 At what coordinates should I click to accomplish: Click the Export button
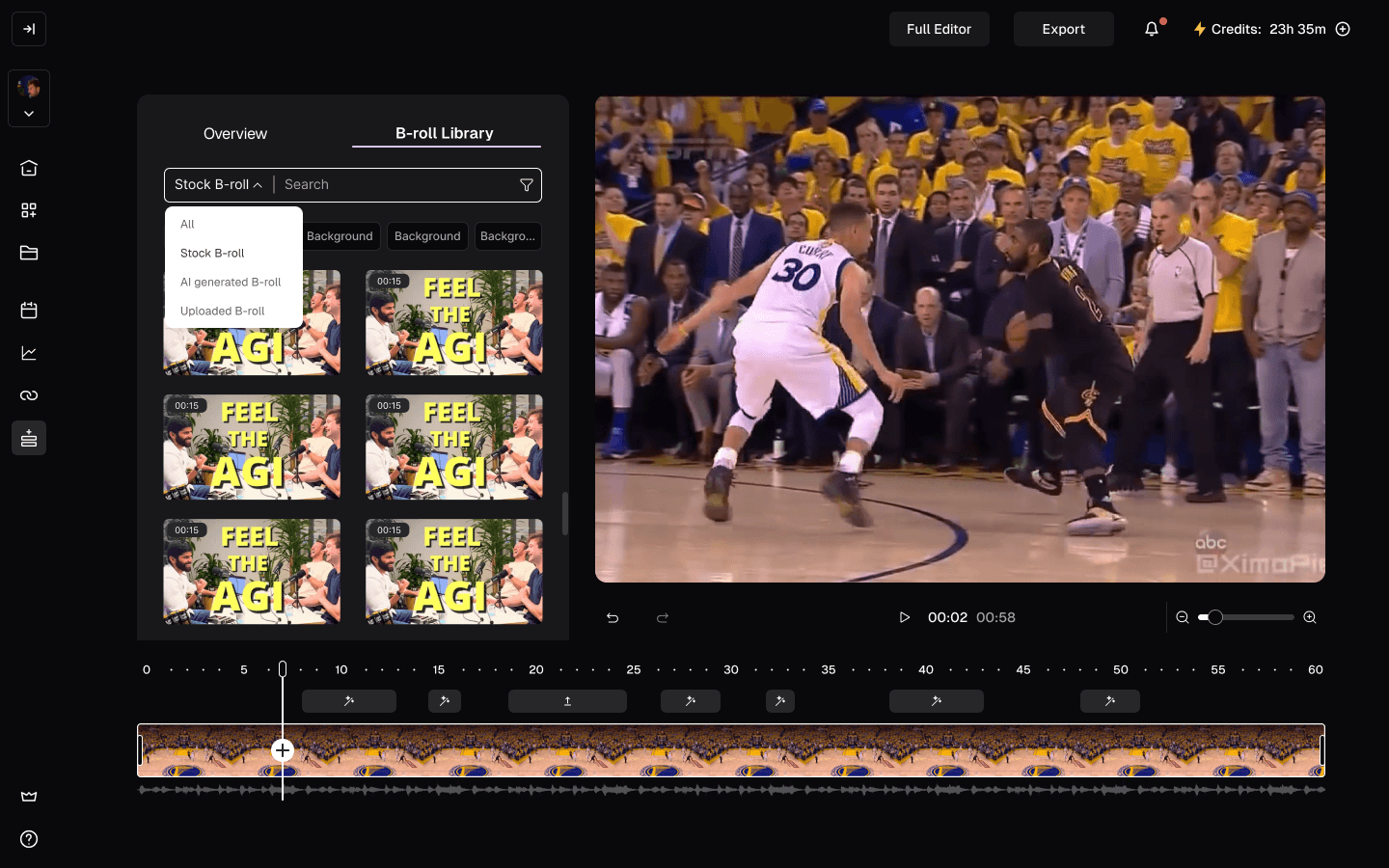(x=1064, y=29)
